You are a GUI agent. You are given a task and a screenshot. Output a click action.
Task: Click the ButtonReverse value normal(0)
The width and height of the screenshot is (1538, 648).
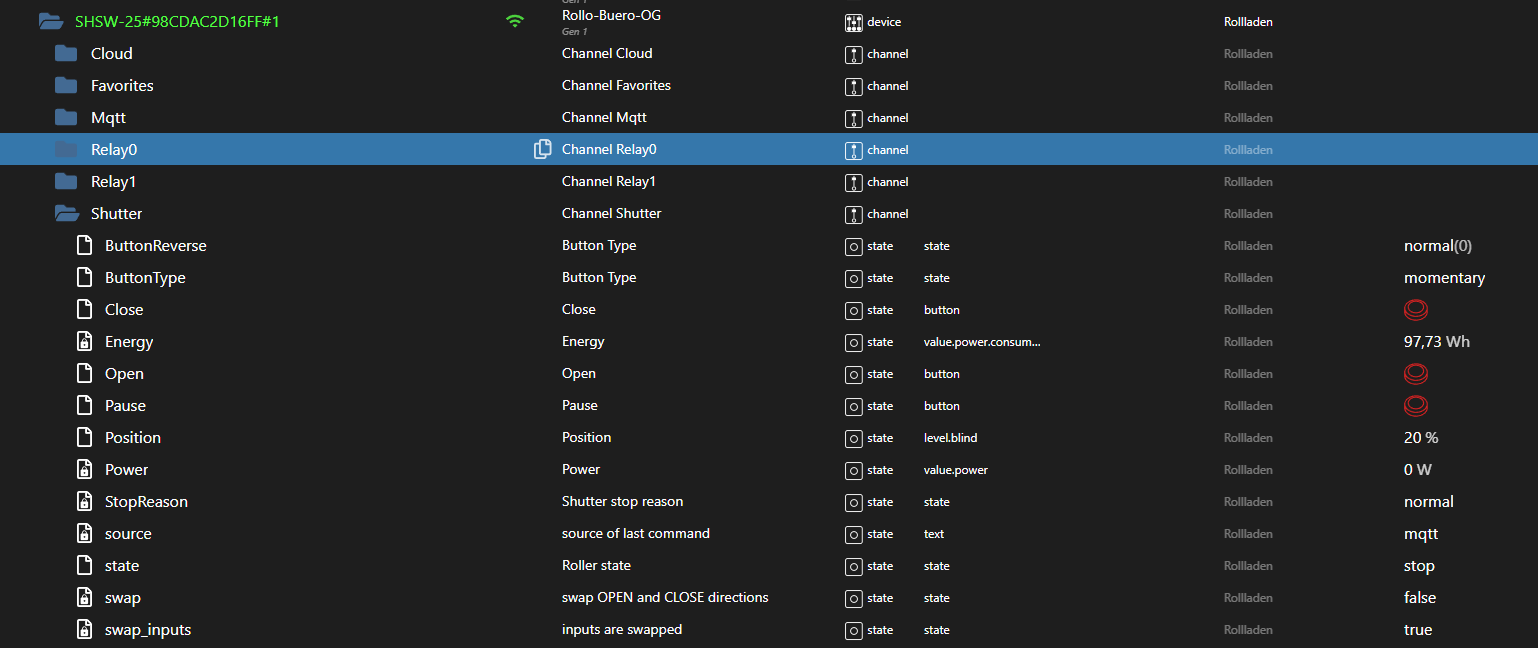pyautogui.click(x=1437, y=246)
